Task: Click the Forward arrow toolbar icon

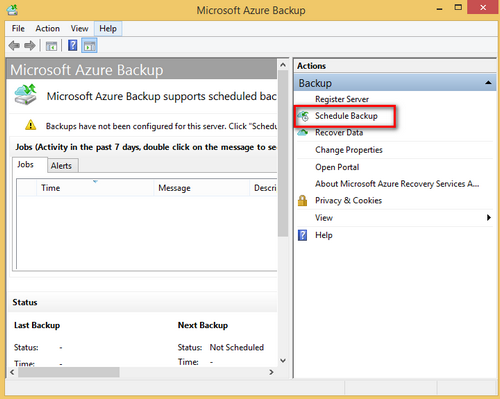Action: tap(30, 46)
